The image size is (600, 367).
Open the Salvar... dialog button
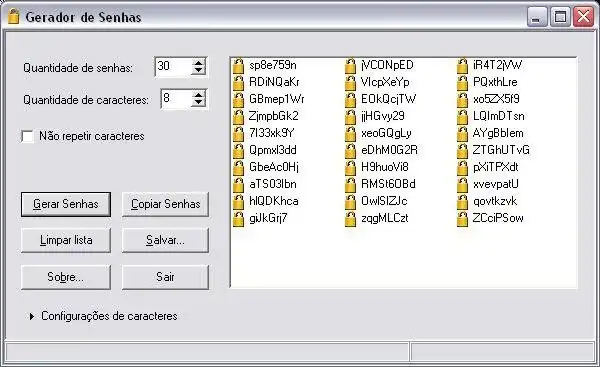coord(165,240)
